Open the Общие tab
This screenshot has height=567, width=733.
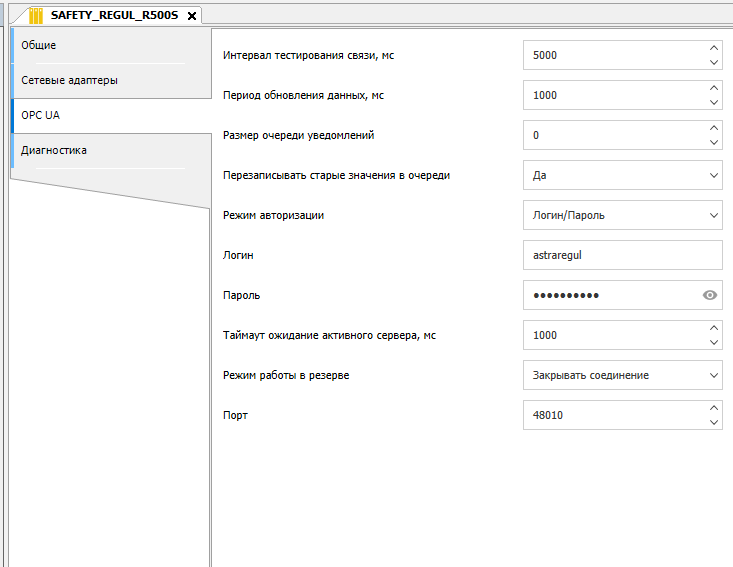pos(39,45)
